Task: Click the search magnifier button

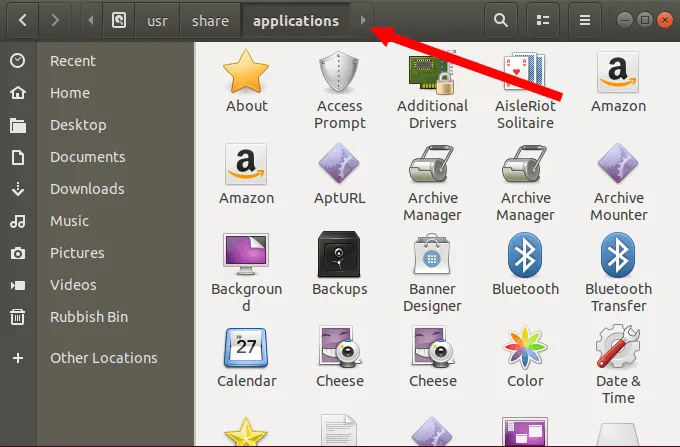Action: [x=501, y=20]
